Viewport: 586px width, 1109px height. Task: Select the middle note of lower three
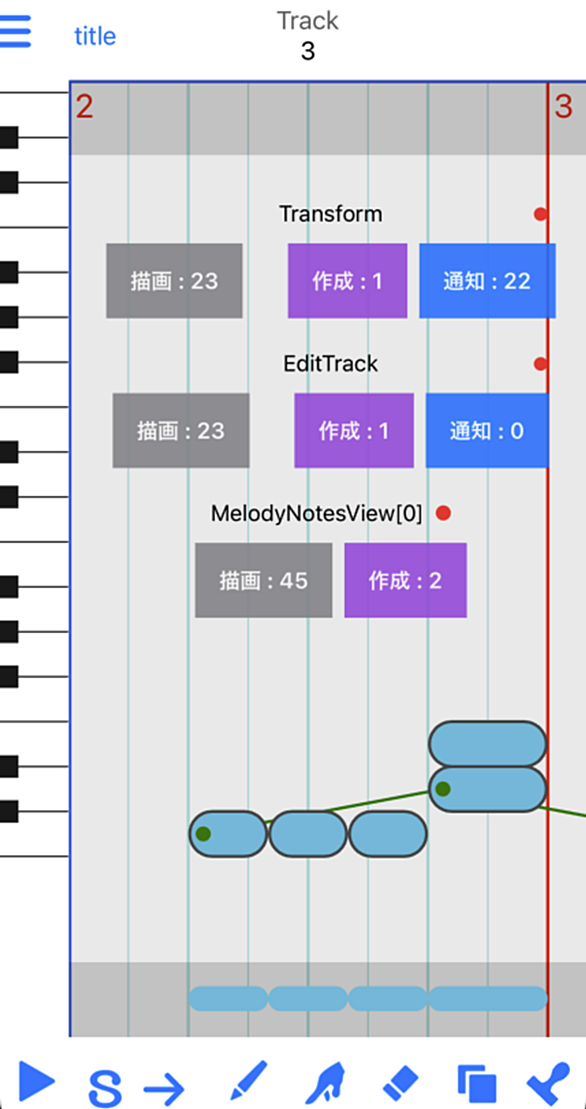(307, 834)
